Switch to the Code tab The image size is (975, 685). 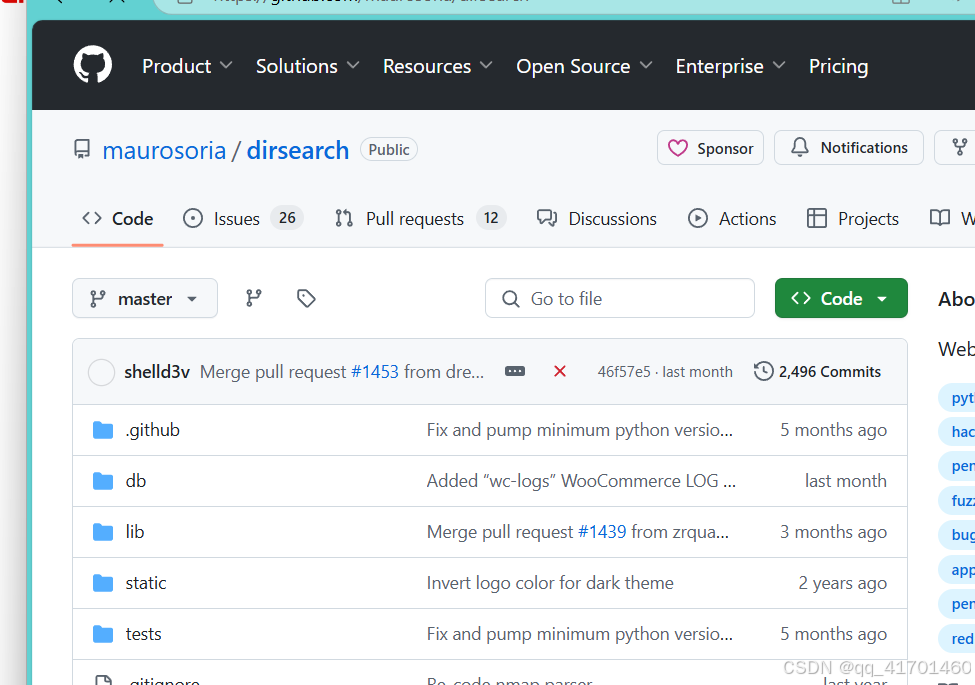[x=118, y=219]
